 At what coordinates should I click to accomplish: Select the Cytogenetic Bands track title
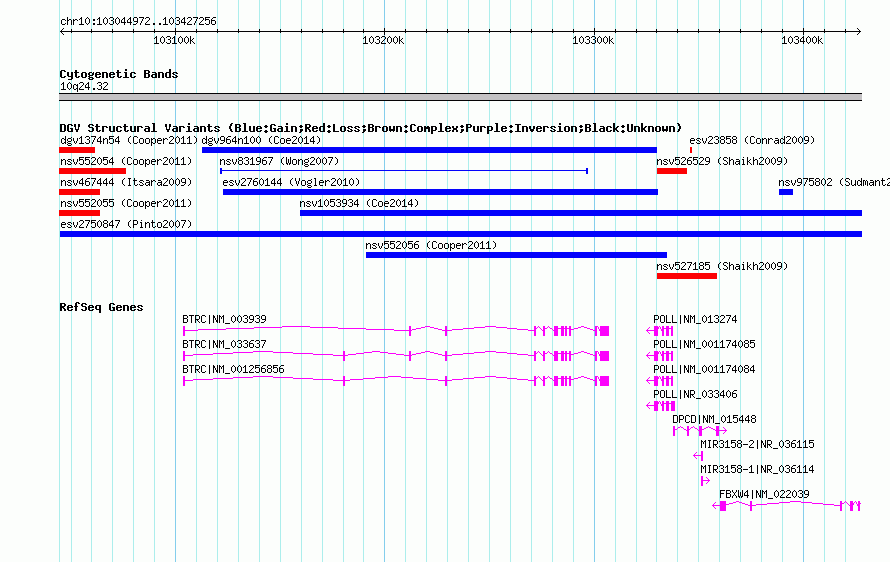tap(119, 74)
